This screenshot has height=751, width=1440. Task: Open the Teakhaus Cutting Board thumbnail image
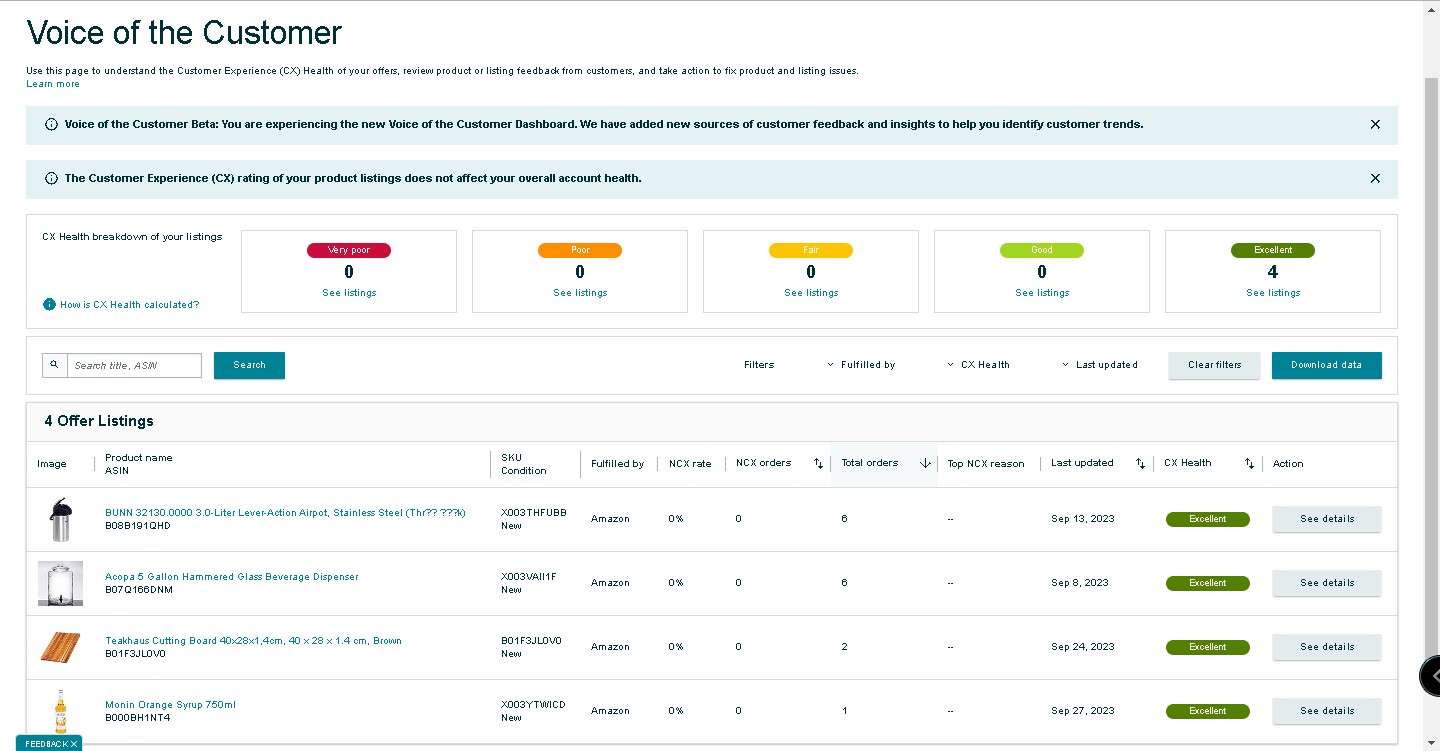tap(59, 647)
